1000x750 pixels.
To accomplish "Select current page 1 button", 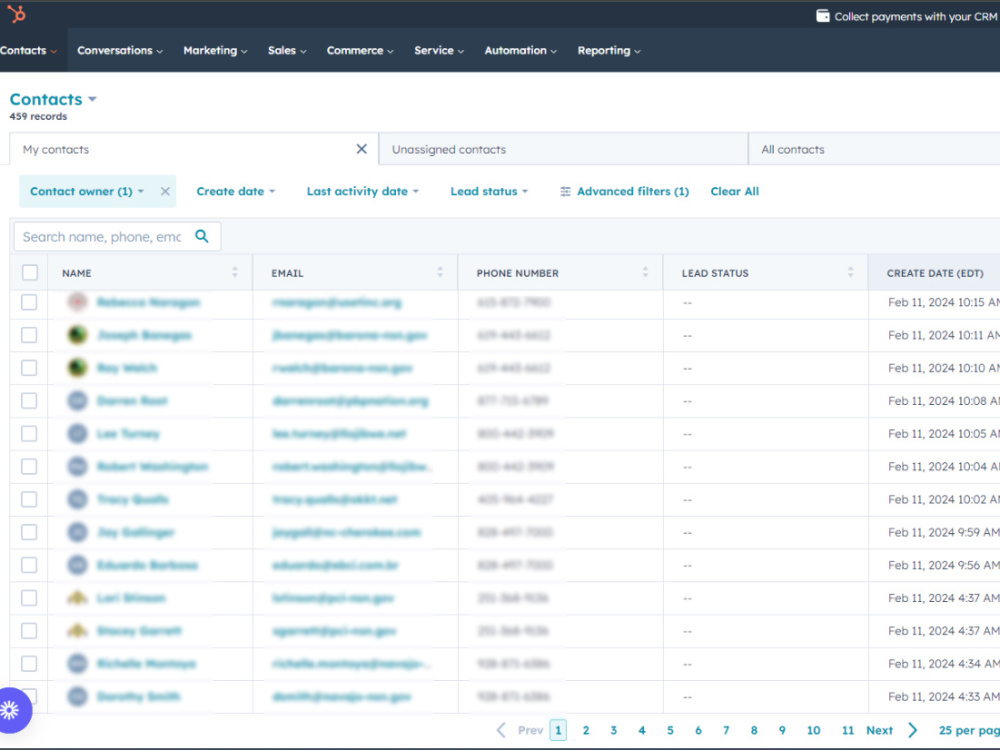I will click(x=558, y=730).
